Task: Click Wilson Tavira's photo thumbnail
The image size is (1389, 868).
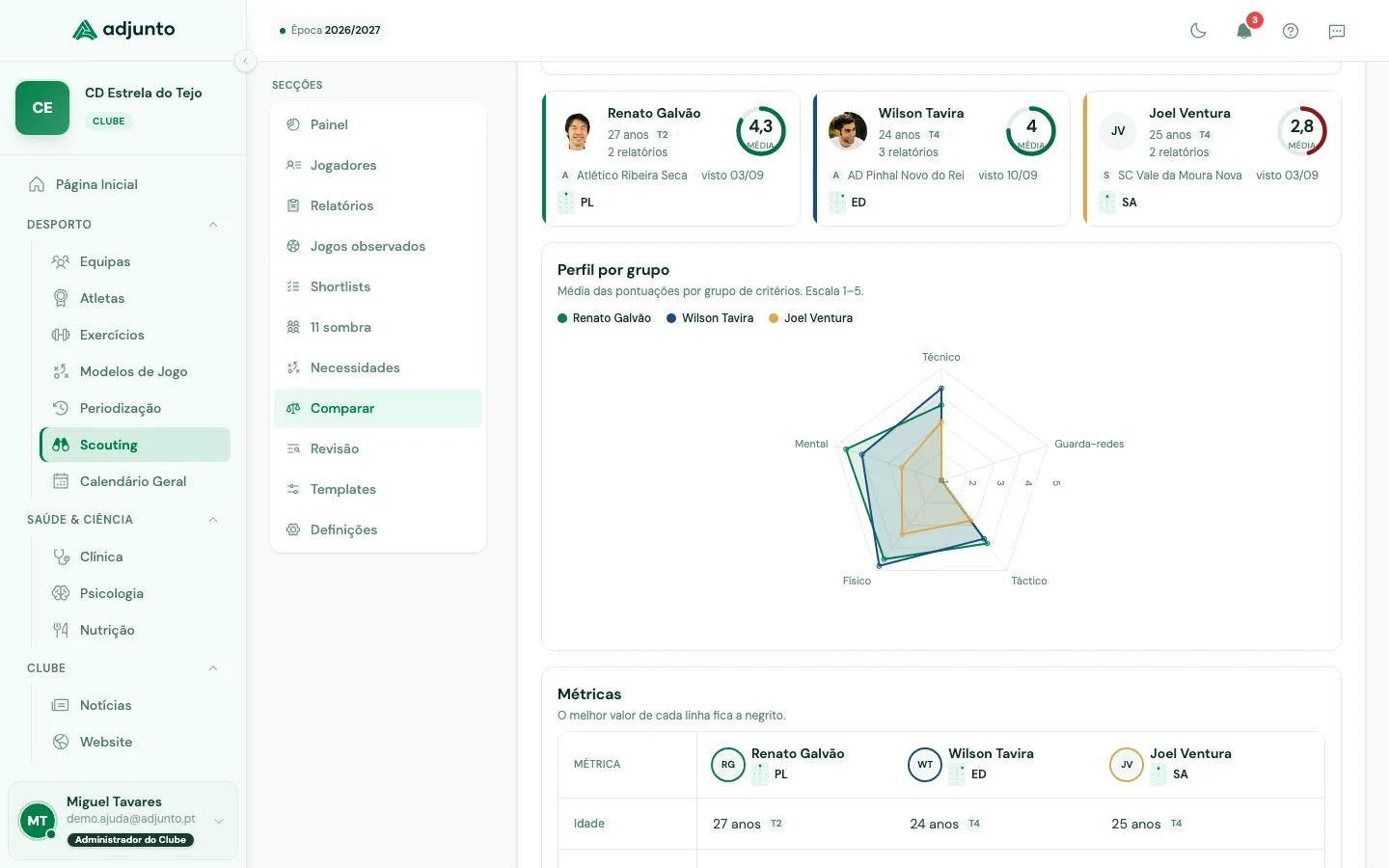Action: pos(848,131)
